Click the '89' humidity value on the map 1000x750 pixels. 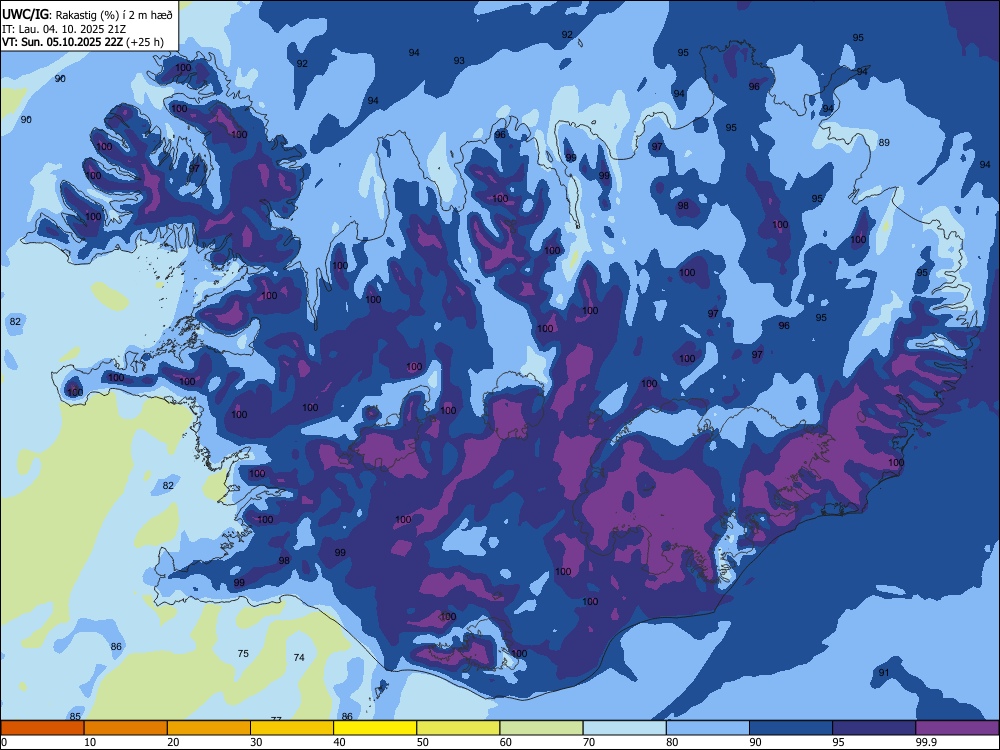pyautogui.click(x=884, y=143)
